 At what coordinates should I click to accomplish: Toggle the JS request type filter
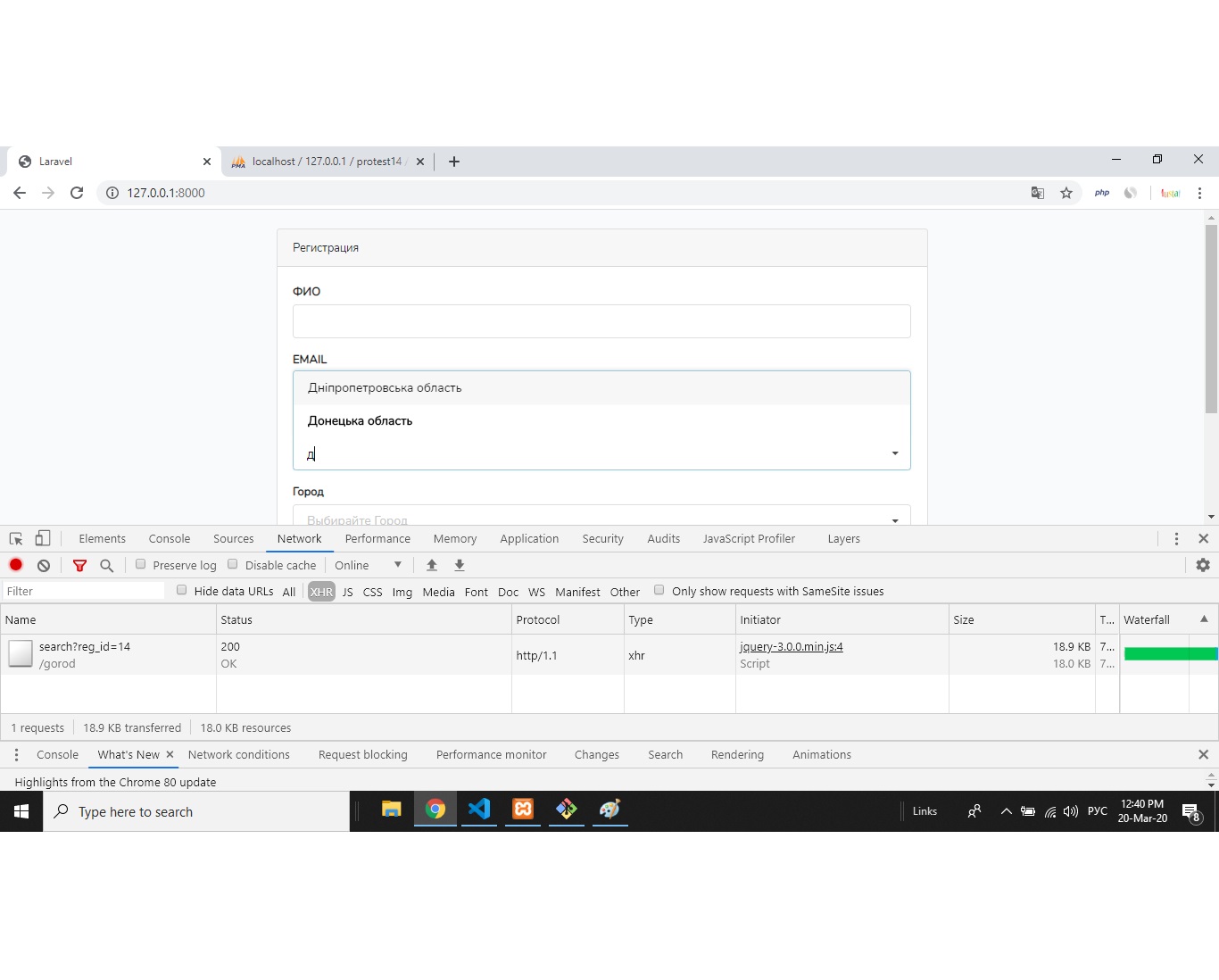[348, 592]
